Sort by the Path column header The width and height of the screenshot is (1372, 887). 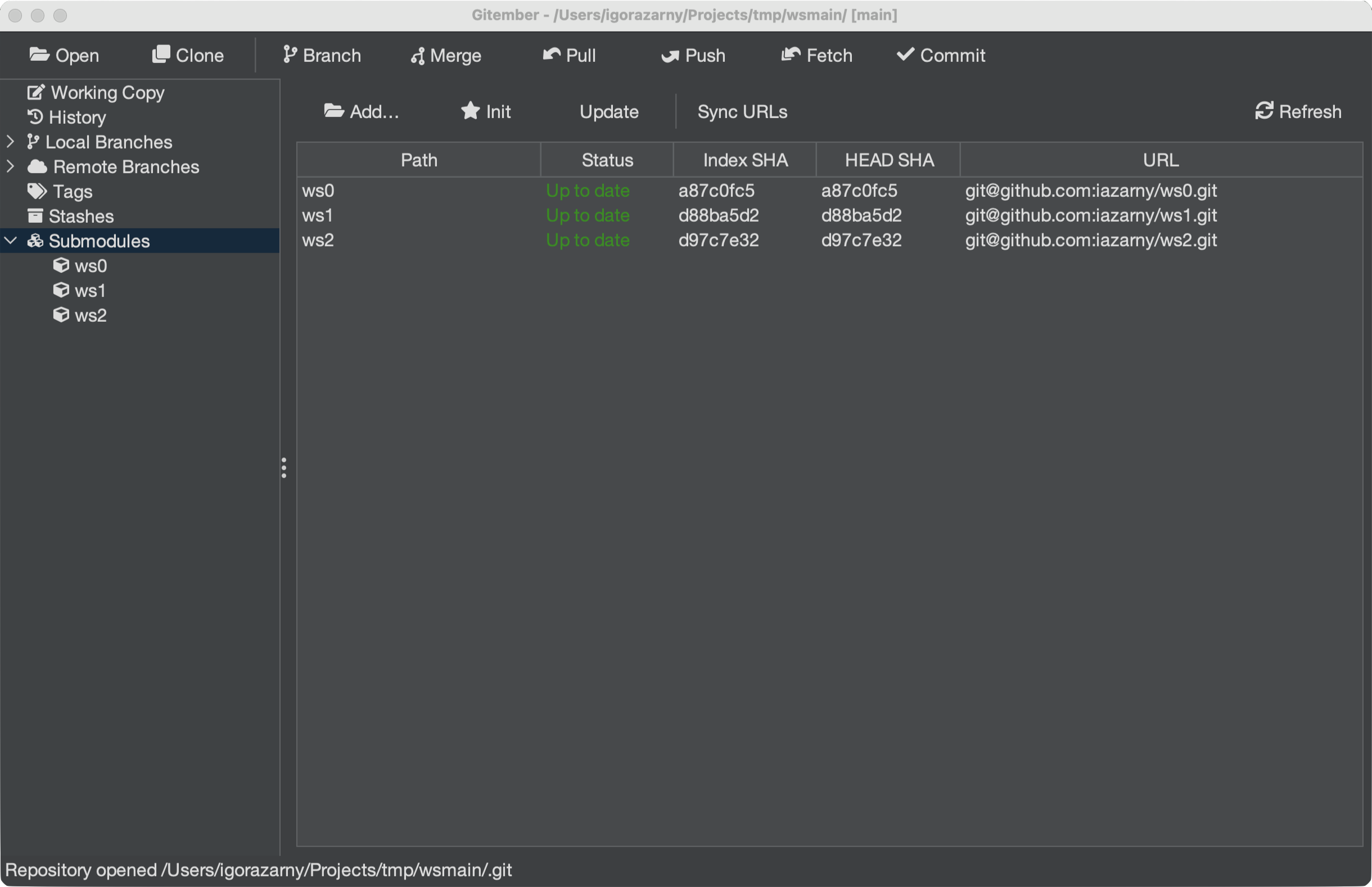pos(419,160)
